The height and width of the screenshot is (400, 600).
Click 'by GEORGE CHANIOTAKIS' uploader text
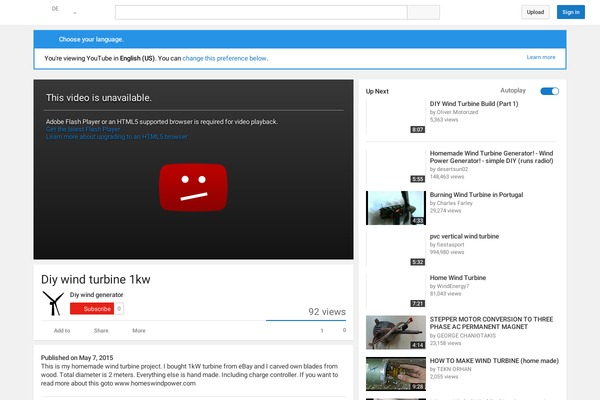[463, 336]
